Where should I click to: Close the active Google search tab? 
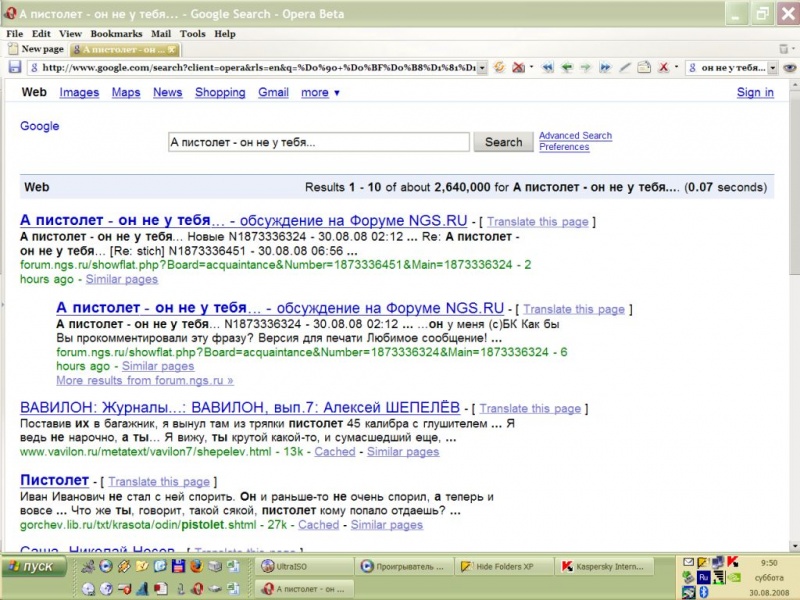tap(172, 49)
